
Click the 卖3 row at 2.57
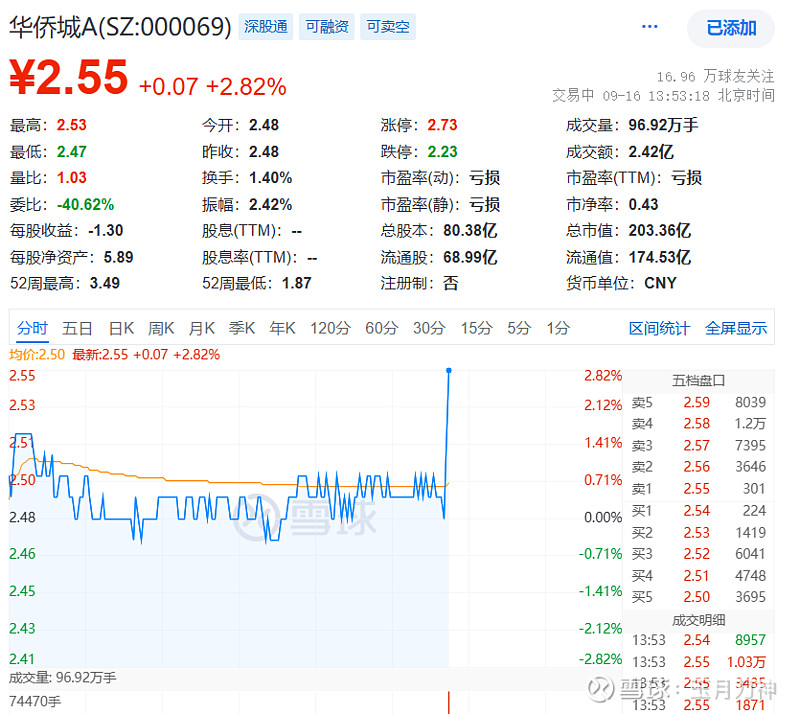coord(698,446)
